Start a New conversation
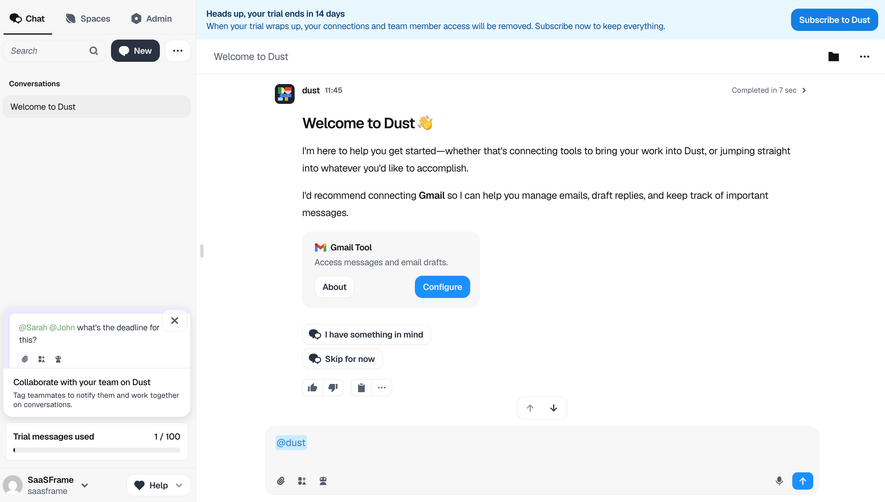The height and width of the screenshot is (502, 885). [x=135, y=51]
